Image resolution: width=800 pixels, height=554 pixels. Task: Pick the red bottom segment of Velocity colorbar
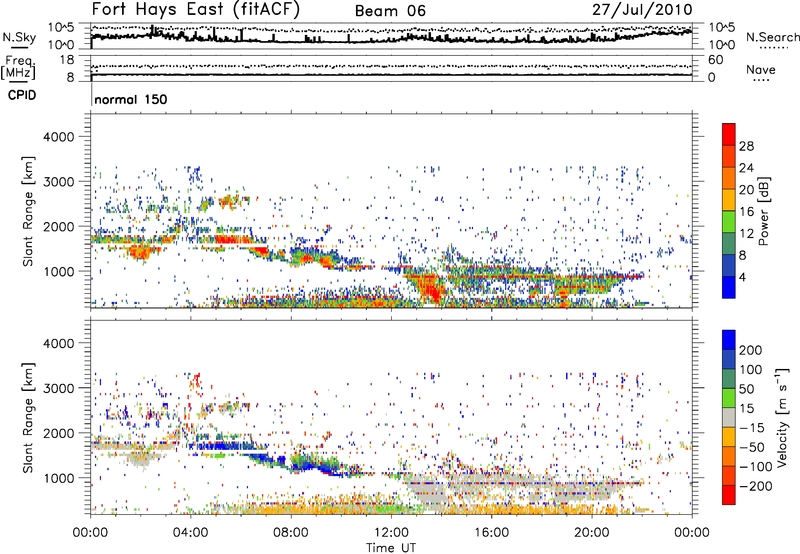click(729, 495)
